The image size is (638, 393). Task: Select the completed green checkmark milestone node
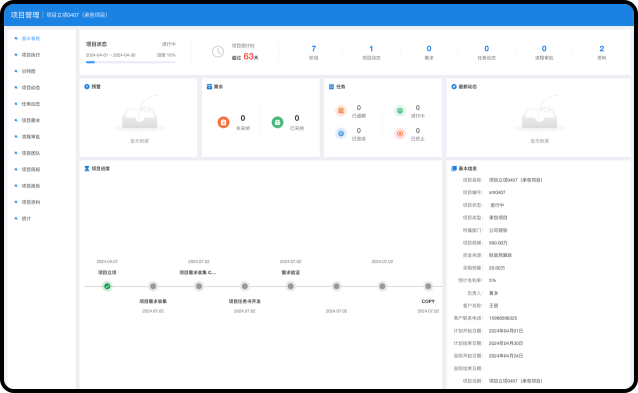pos(107,286)
